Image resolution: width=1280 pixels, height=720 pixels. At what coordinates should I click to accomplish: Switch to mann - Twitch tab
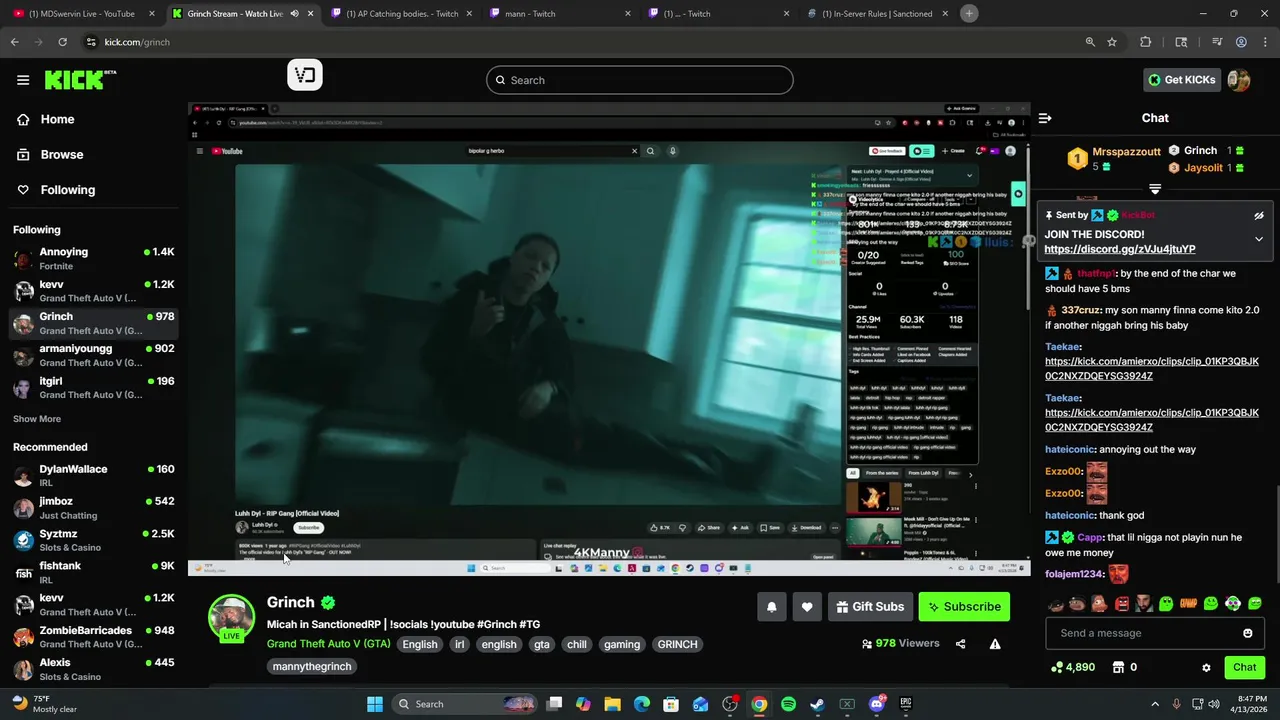pyautogui.click(x=560, y=14)
